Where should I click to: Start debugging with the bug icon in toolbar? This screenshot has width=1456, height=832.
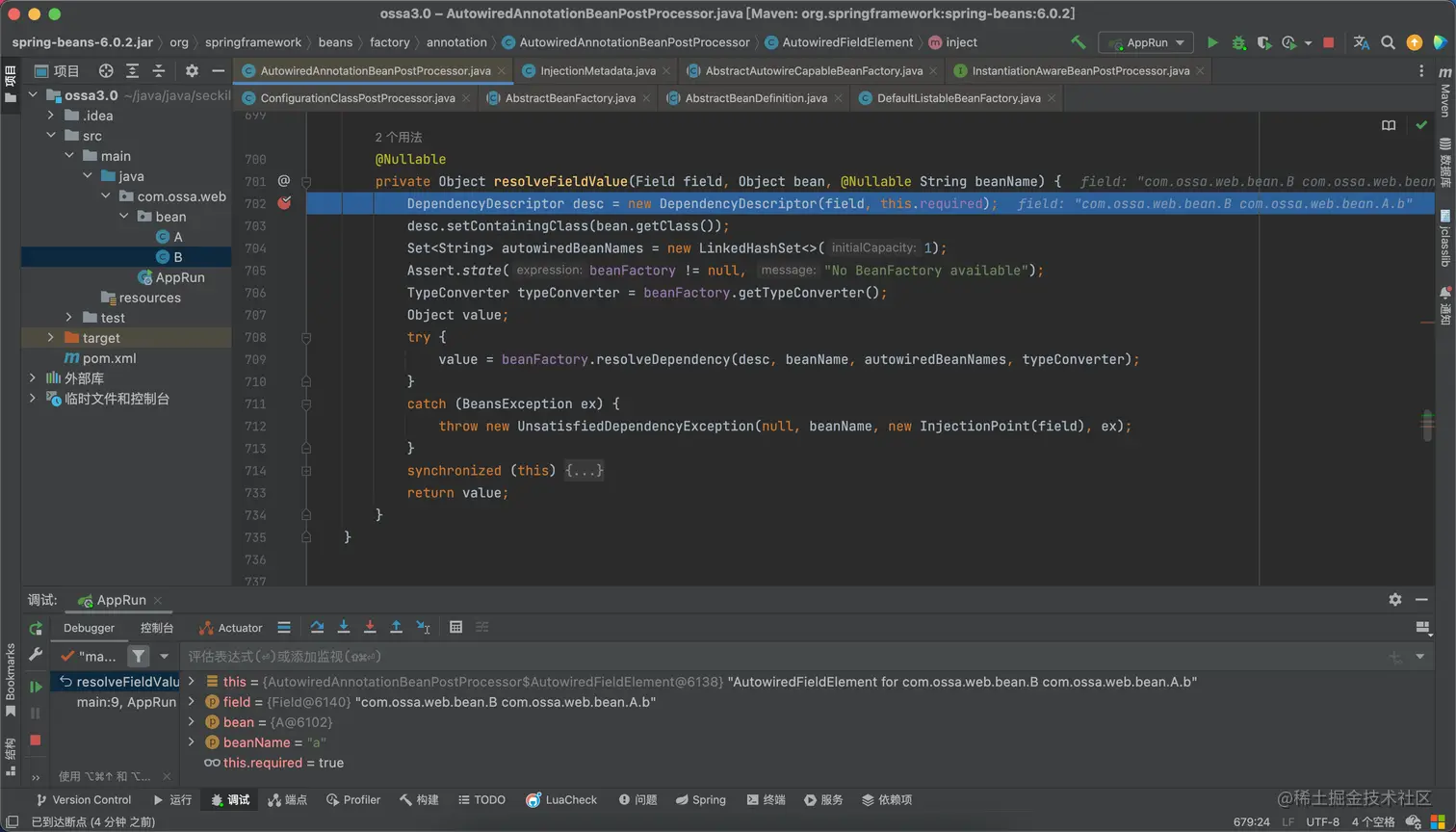1239,42
